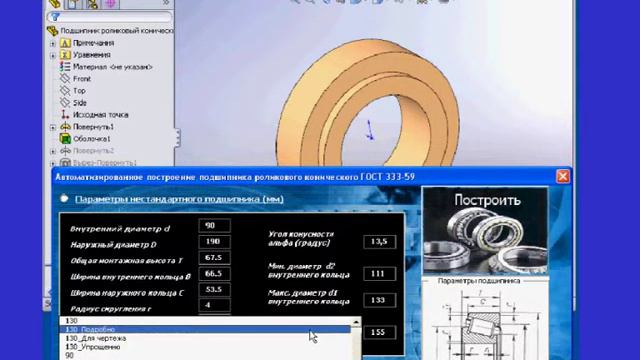Click the Радиус скругления r field
640x360 pixels.
[x=214, y=305]
